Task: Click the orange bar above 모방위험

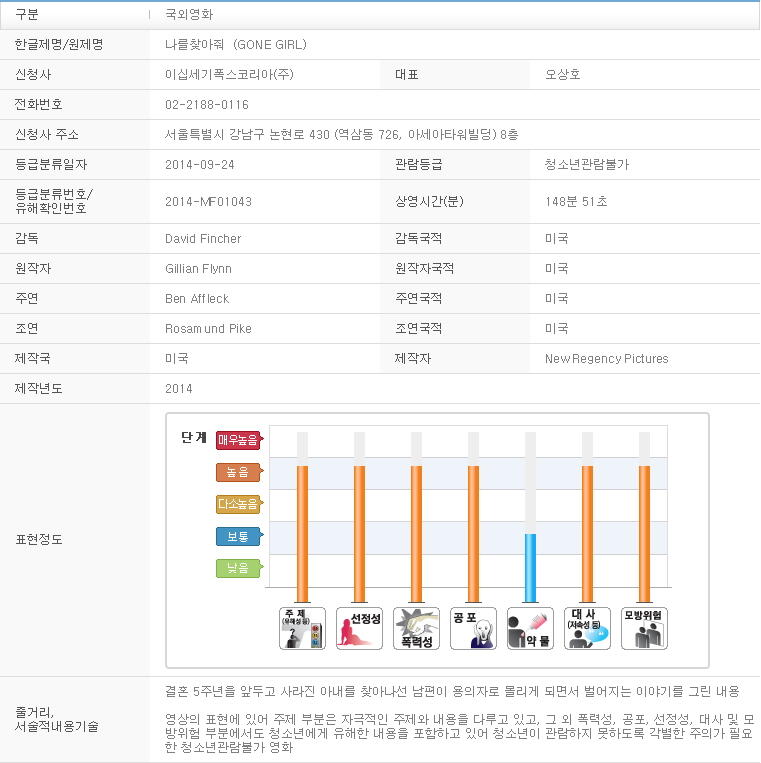Action: [644, 534]
